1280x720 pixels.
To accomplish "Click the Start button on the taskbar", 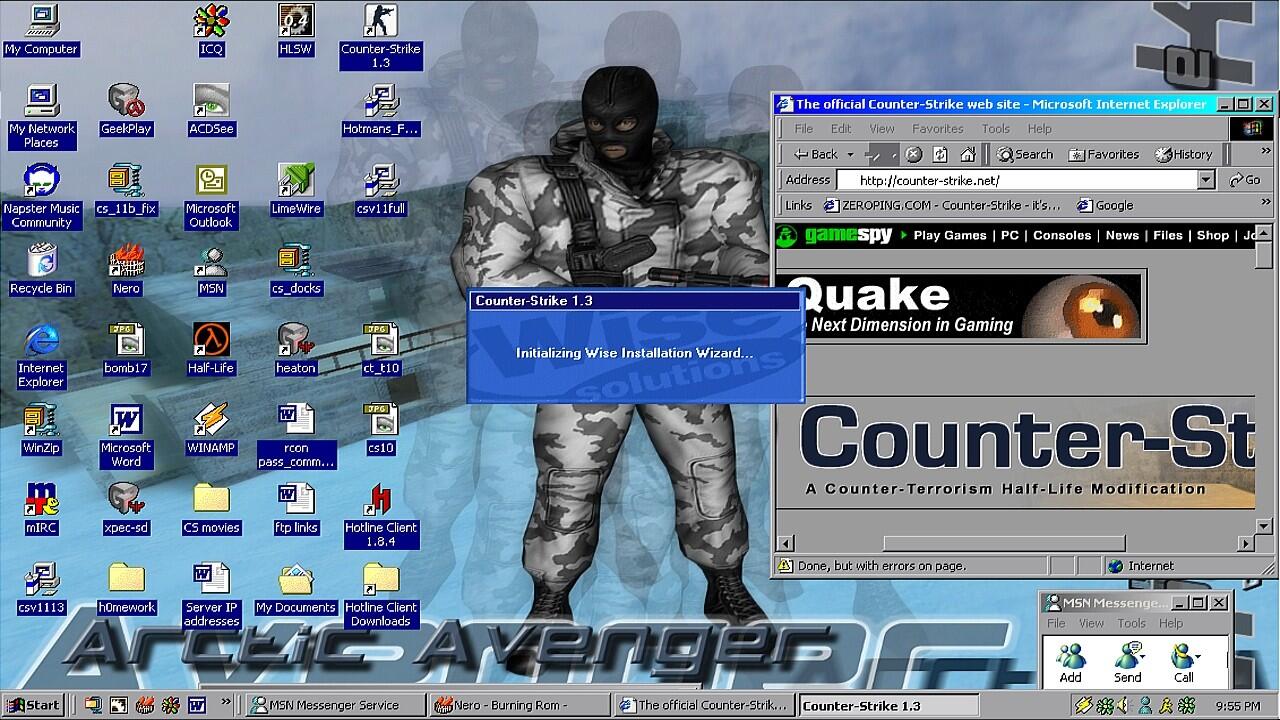I will 33,705.
